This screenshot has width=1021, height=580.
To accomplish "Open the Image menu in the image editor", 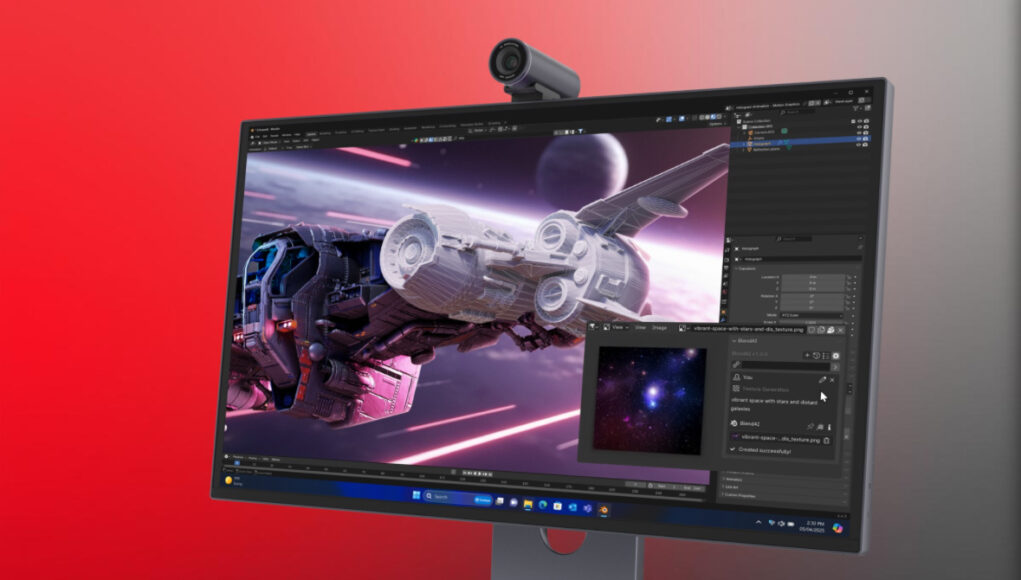I will point(659,327).
